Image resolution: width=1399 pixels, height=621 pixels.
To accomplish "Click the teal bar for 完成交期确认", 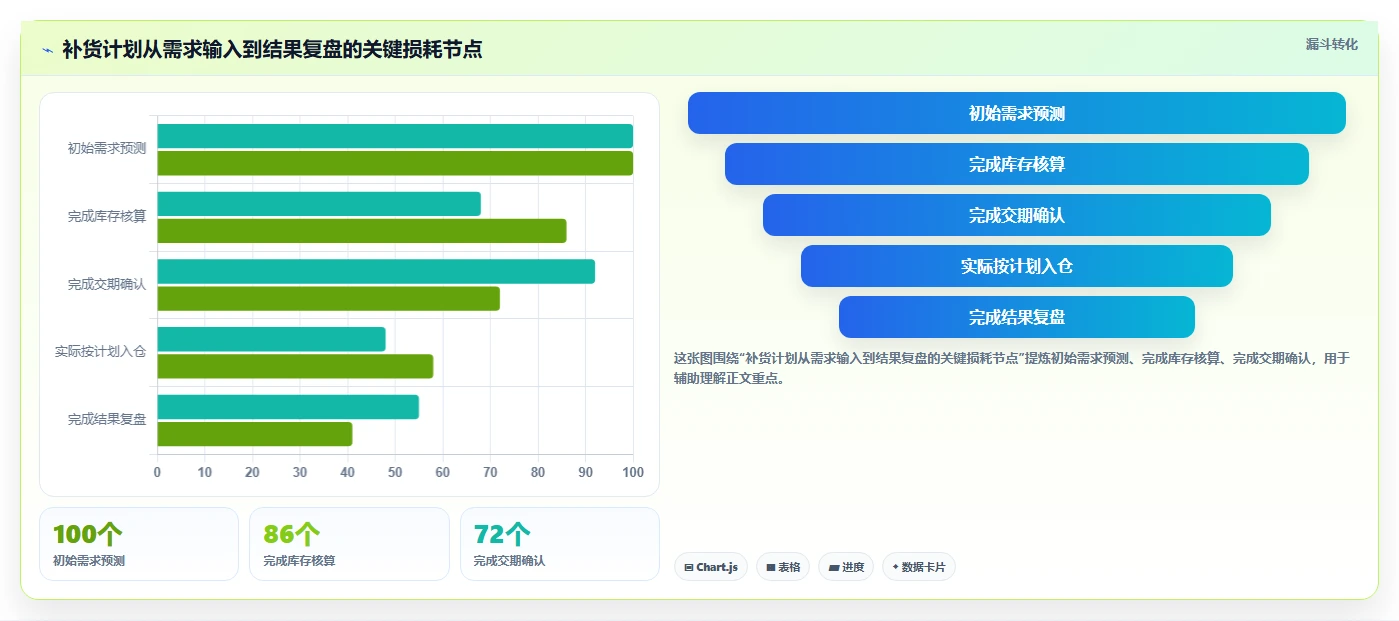I will pyautogui.click(x=376, y=272).
